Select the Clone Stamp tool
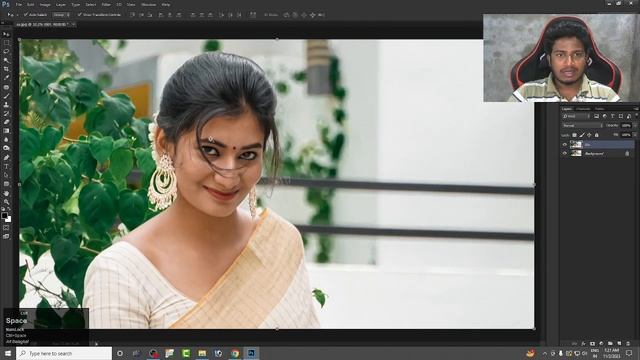 click(6, 104)
